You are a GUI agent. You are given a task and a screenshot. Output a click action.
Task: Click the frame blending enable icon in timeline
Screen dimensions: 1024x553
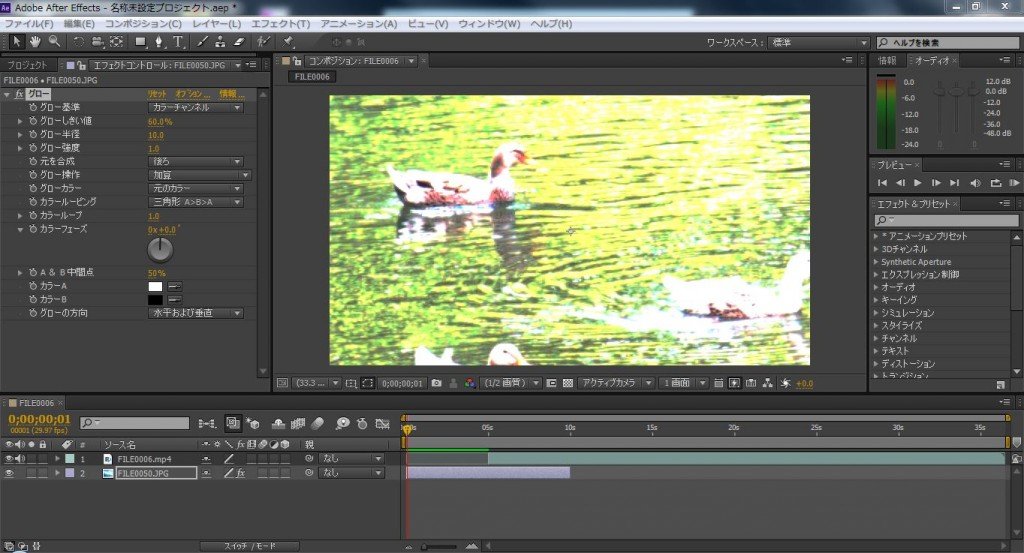click(x=298, y=424)
